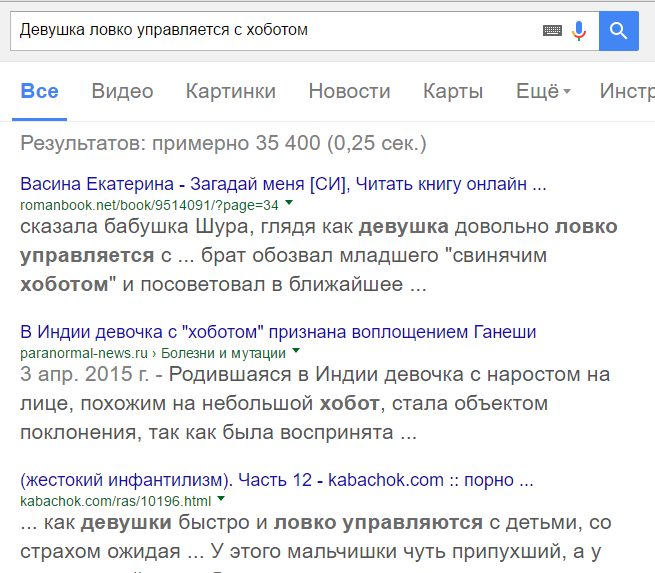The image size is (655, 573).
Task: Switch to the Видео tab
Action: [x=122, y=91]
